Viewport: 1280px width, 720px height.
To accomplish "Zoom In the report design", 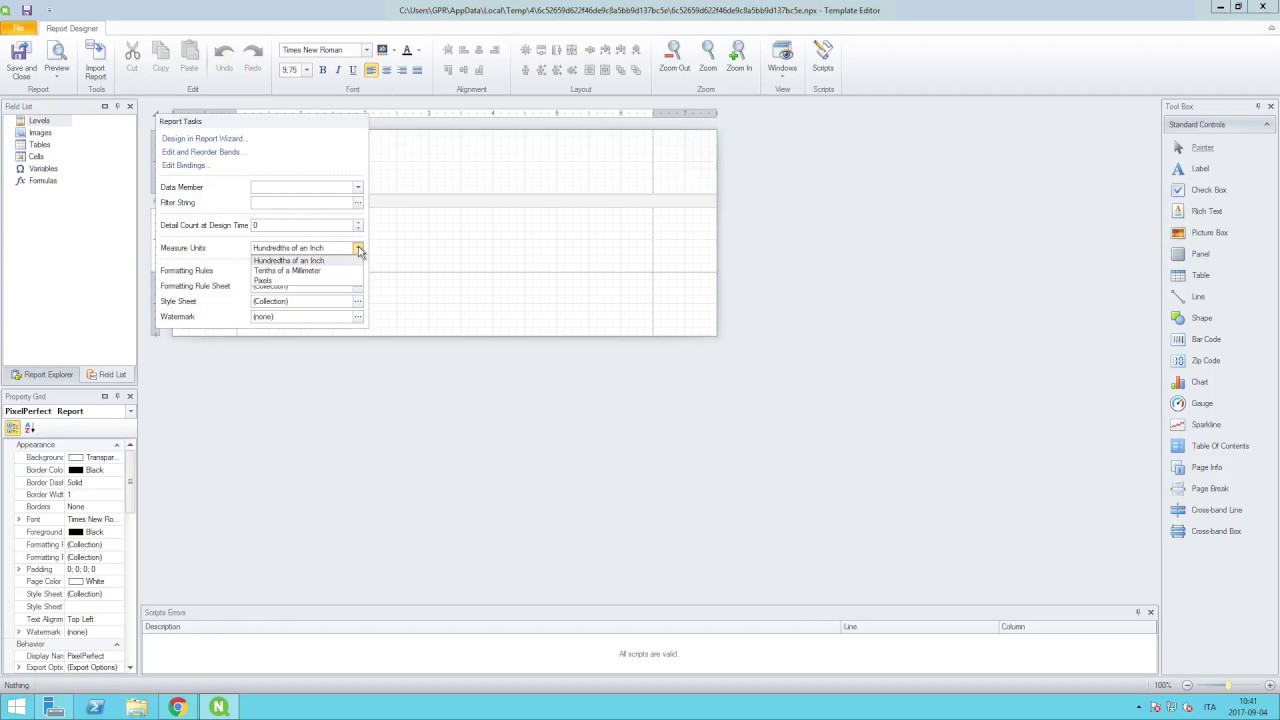I will click(739, 57).
